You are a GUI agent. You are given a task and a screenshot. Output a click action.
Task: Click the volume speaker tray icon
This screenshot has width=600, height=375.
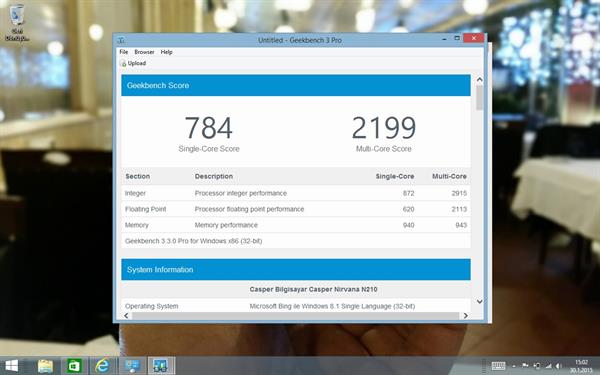(x=558, y=366)
